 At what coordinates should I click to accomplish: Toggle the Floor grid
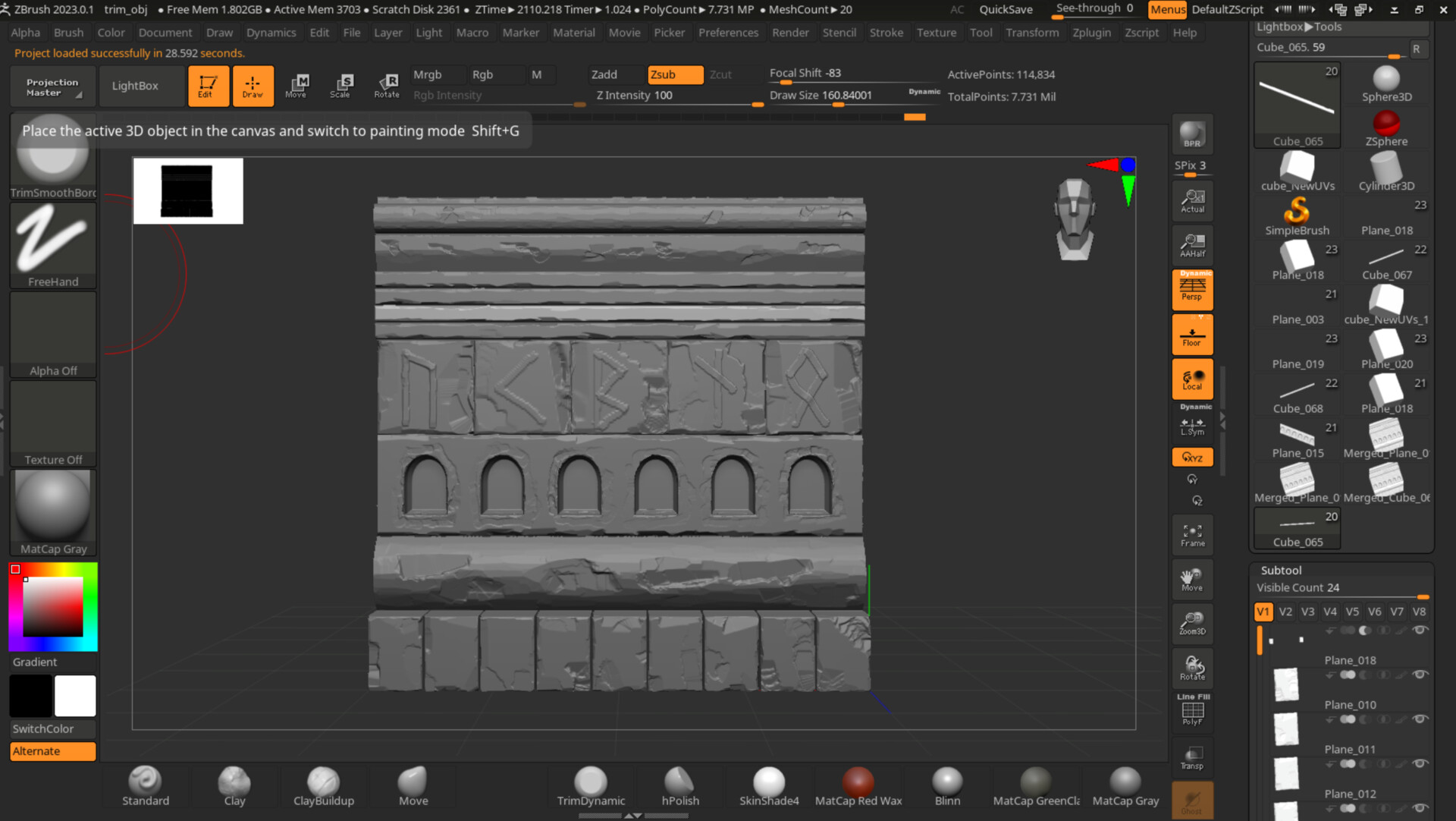[x=1192, y=335]
